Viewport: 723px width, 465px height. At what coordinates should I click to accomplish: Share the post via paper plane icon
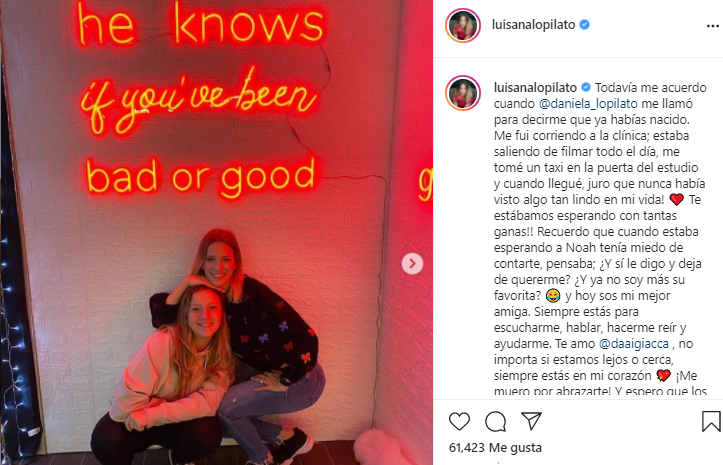click(x=531, y=421)
